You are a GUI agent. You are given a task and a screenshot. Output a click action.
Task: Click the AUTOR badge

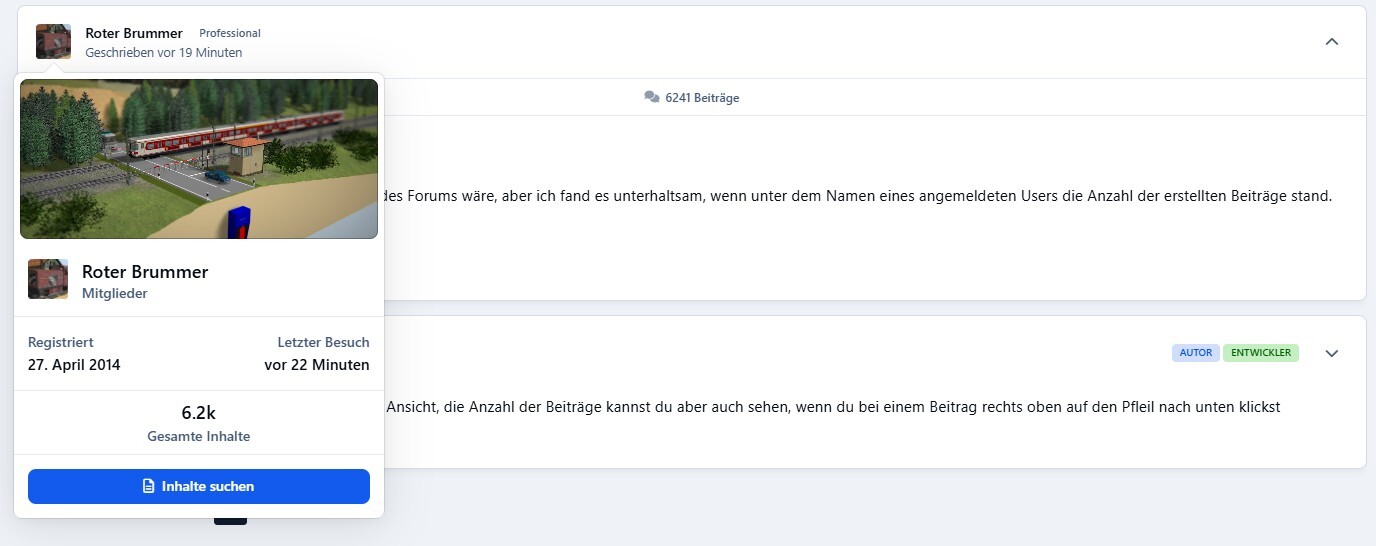1196,353
